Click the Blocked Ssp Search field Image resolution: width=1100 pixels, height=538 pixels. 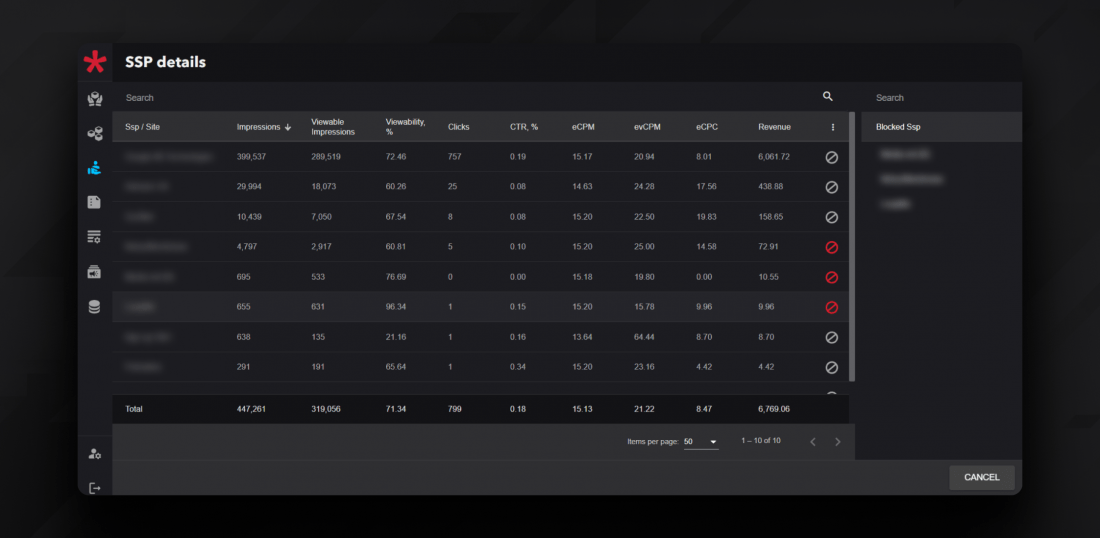tap(941, 97)
